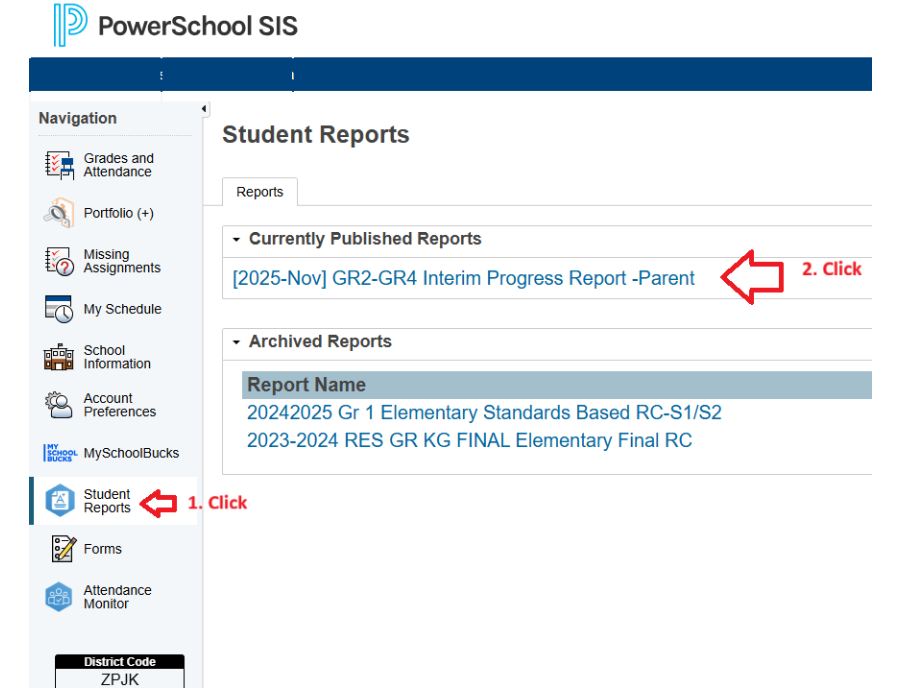Open the My Schedule calendar icon
Screen dimensions: 900x688
click(60, 309)
